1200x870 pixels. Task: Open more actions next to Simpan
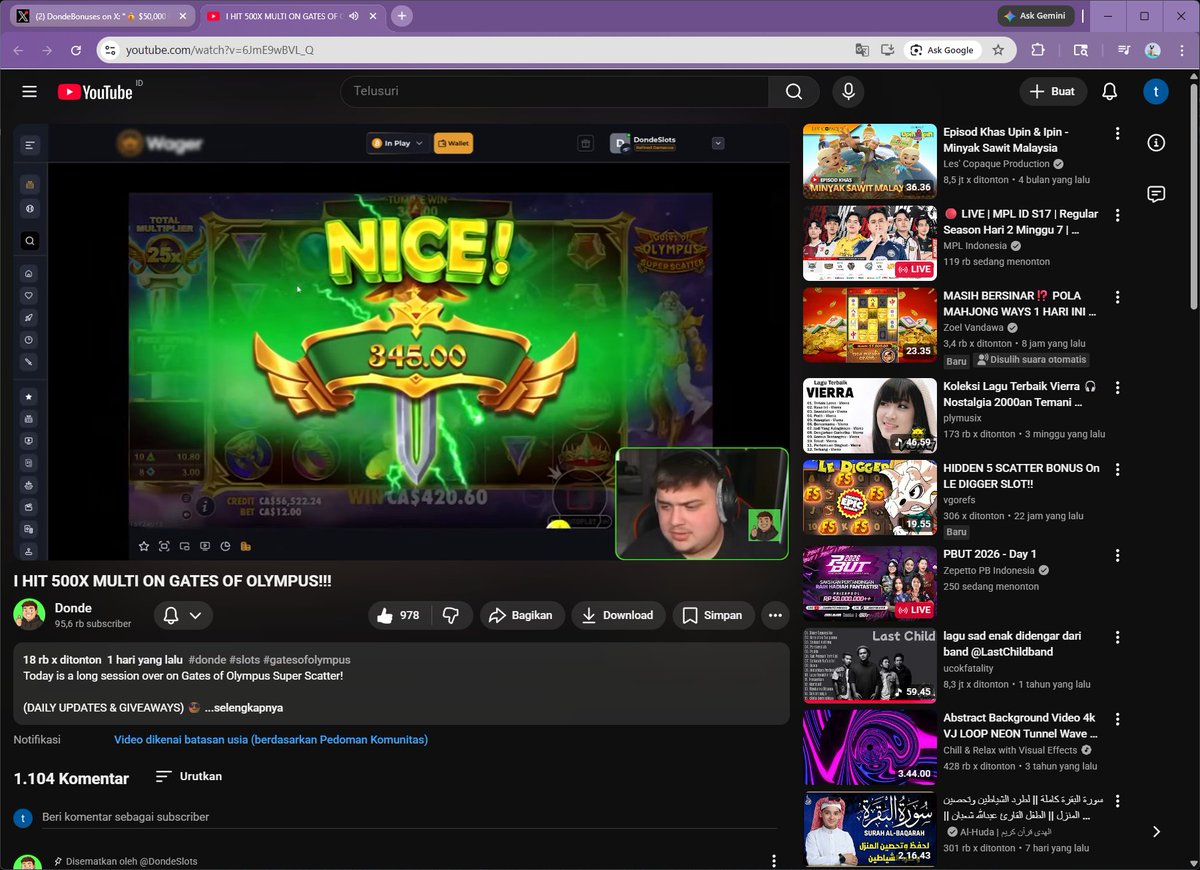click(775, 615)
